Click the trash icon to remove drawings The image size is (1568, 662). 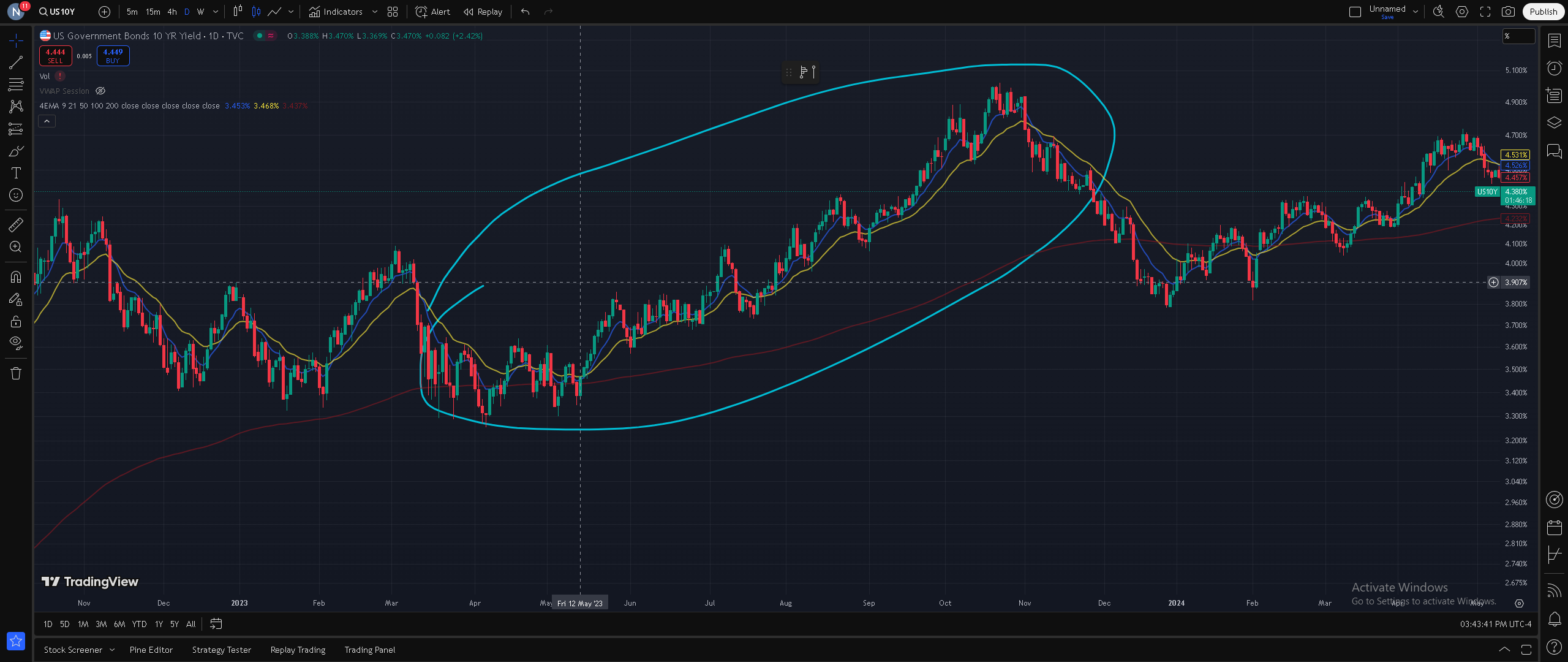tap(16, 373)
